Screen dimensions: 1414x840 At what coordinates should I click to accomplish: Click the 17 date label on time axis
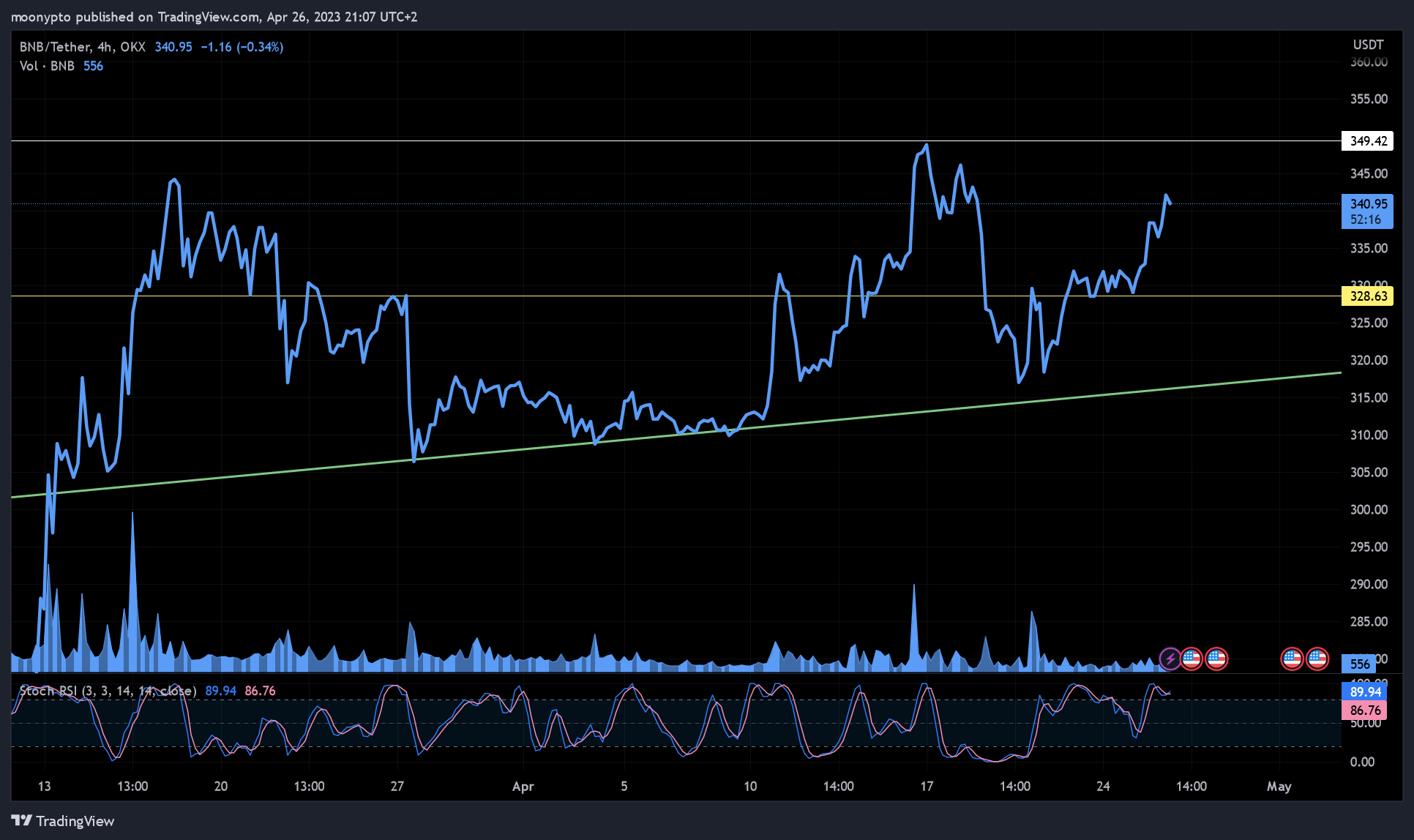pyautogui.click(x=927, y=787)
